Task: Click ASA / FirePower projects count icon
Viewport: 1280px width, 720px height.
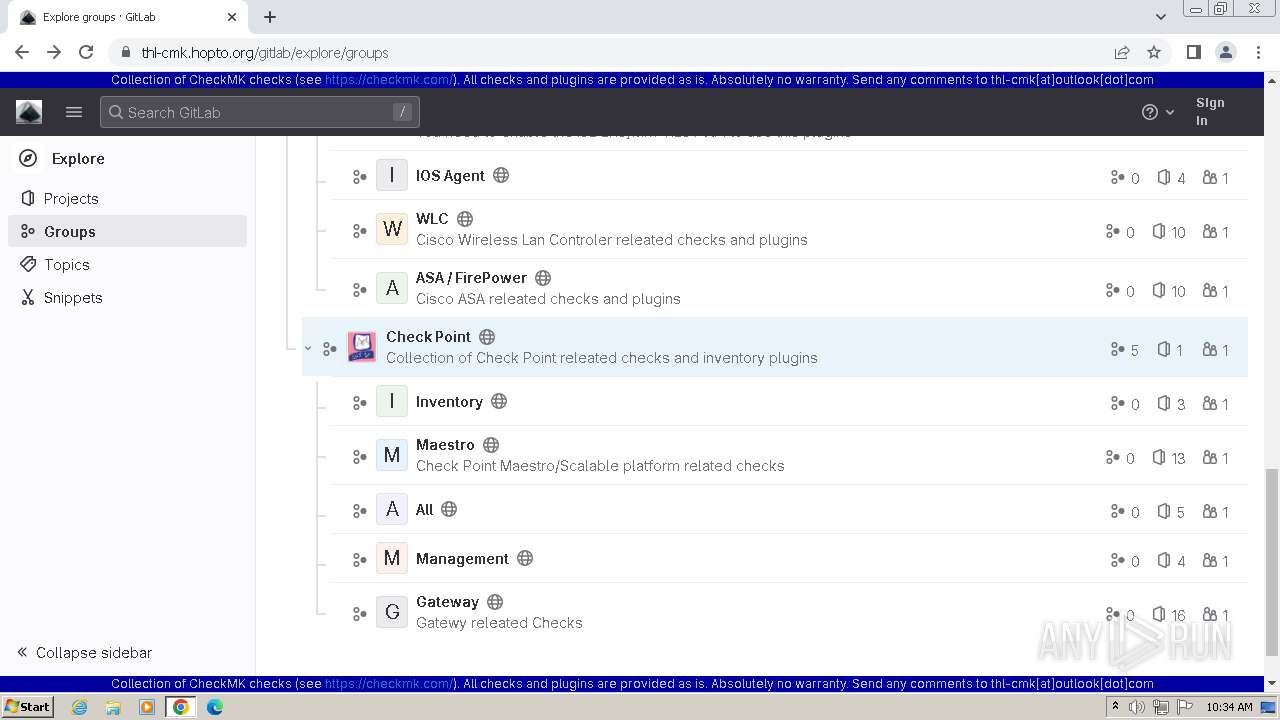Action: tap(1159, 290)
